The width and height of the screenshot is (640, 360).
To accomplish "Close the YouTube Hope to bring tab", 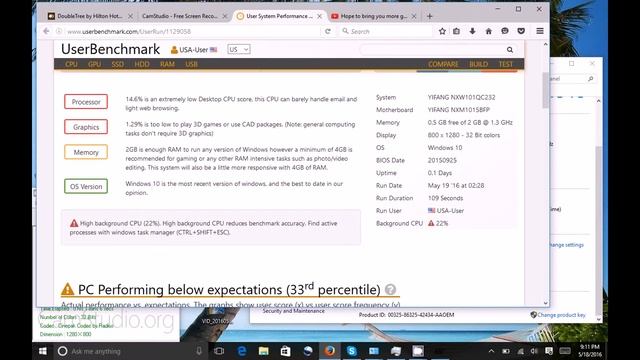I will point(414,16).
